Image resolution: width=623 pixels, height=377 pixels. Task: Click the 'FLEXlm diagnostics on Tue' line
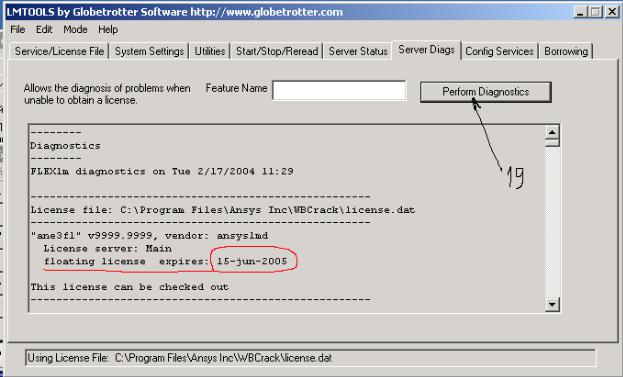[162, 171]
